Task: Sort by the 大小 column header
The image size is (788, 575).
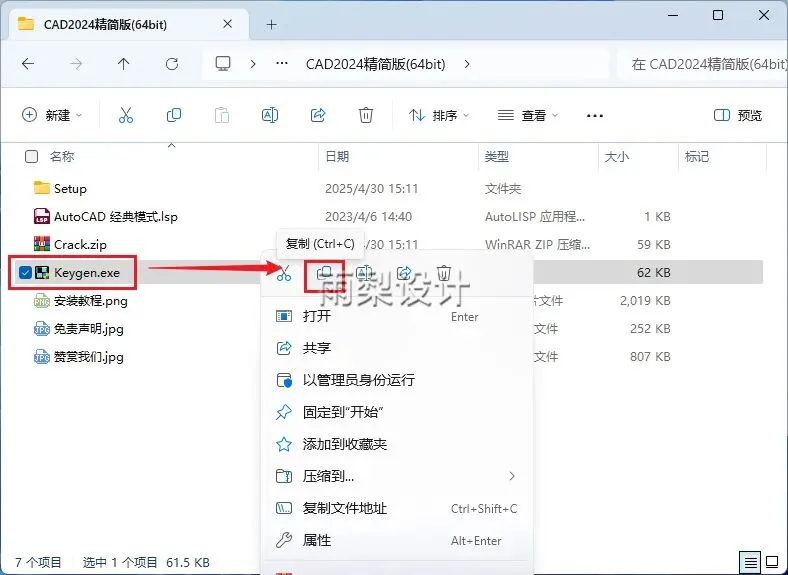Action: pyautogui.click(x=617, y=156)
